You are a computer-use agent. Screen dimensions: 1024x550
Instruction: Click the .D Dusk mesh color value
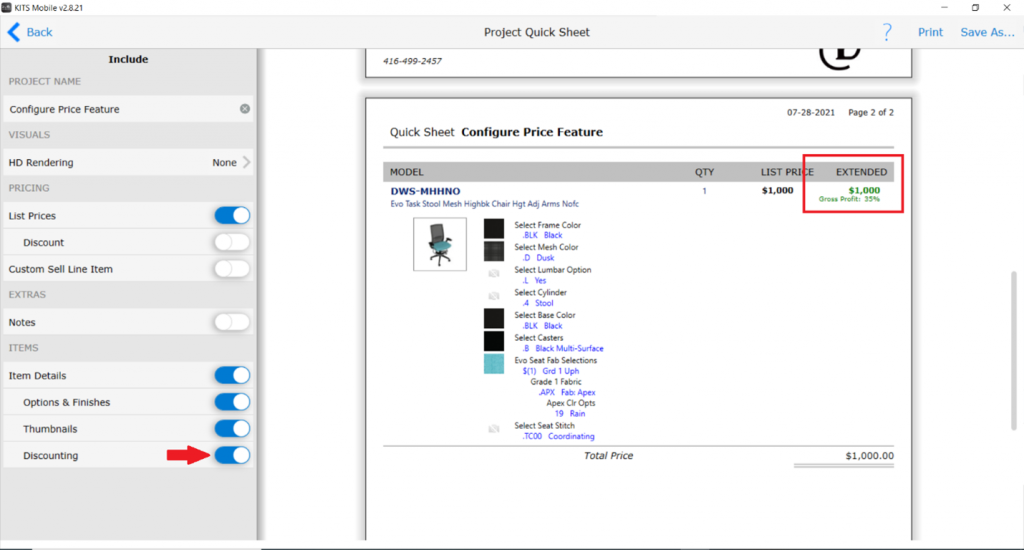[x=539, y=258]
